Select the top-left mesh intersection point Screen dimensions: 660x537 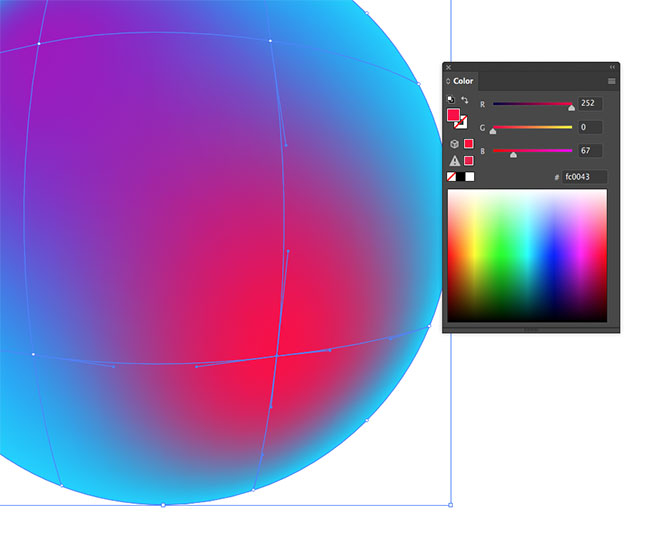pyautogui.click(x=39, y=44)
